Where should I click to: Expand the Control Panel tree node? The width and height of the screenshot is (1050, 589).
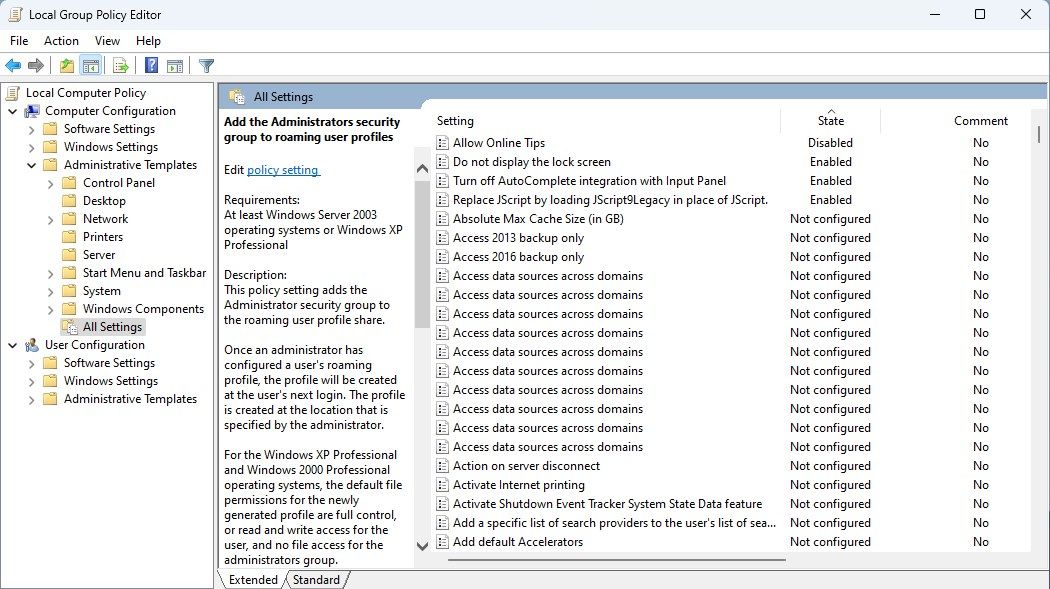point(50,183)
